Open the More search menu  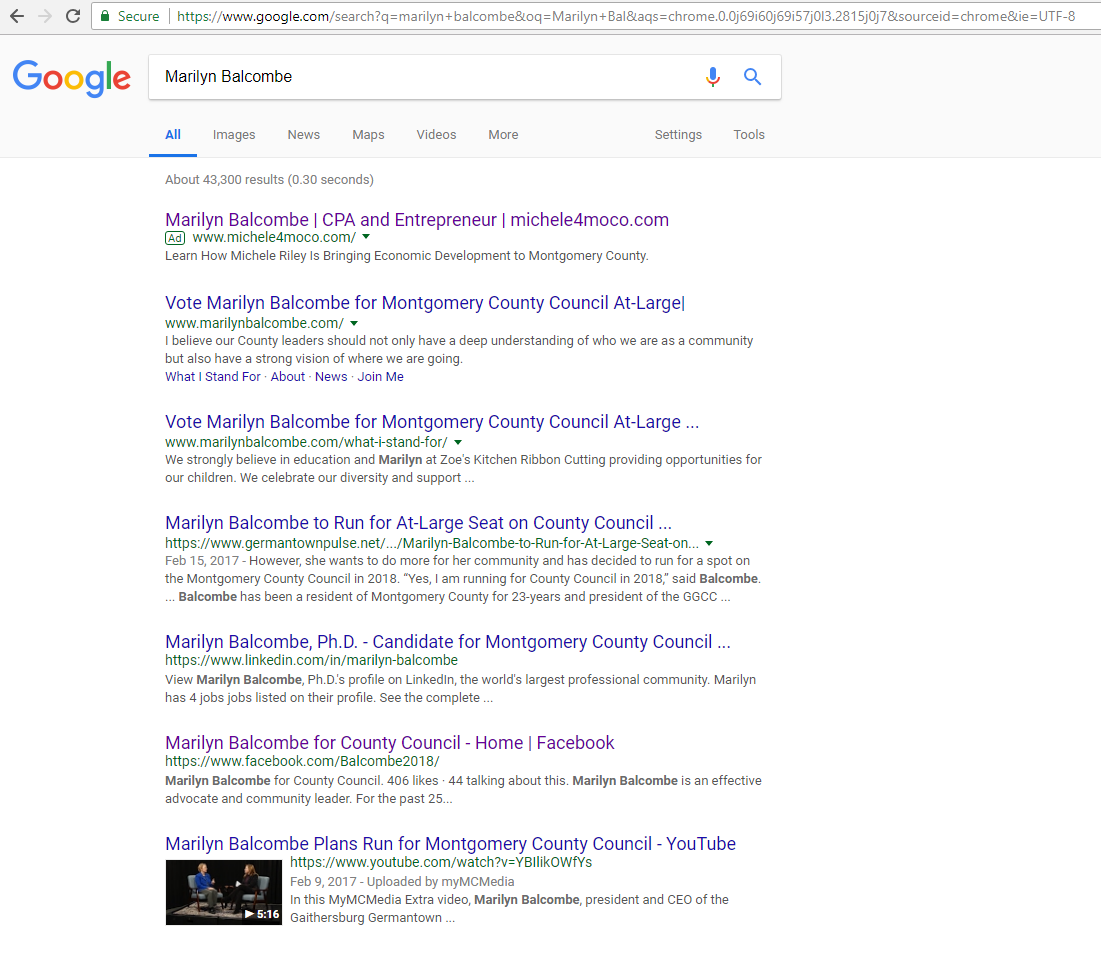(x=503, y=135)
